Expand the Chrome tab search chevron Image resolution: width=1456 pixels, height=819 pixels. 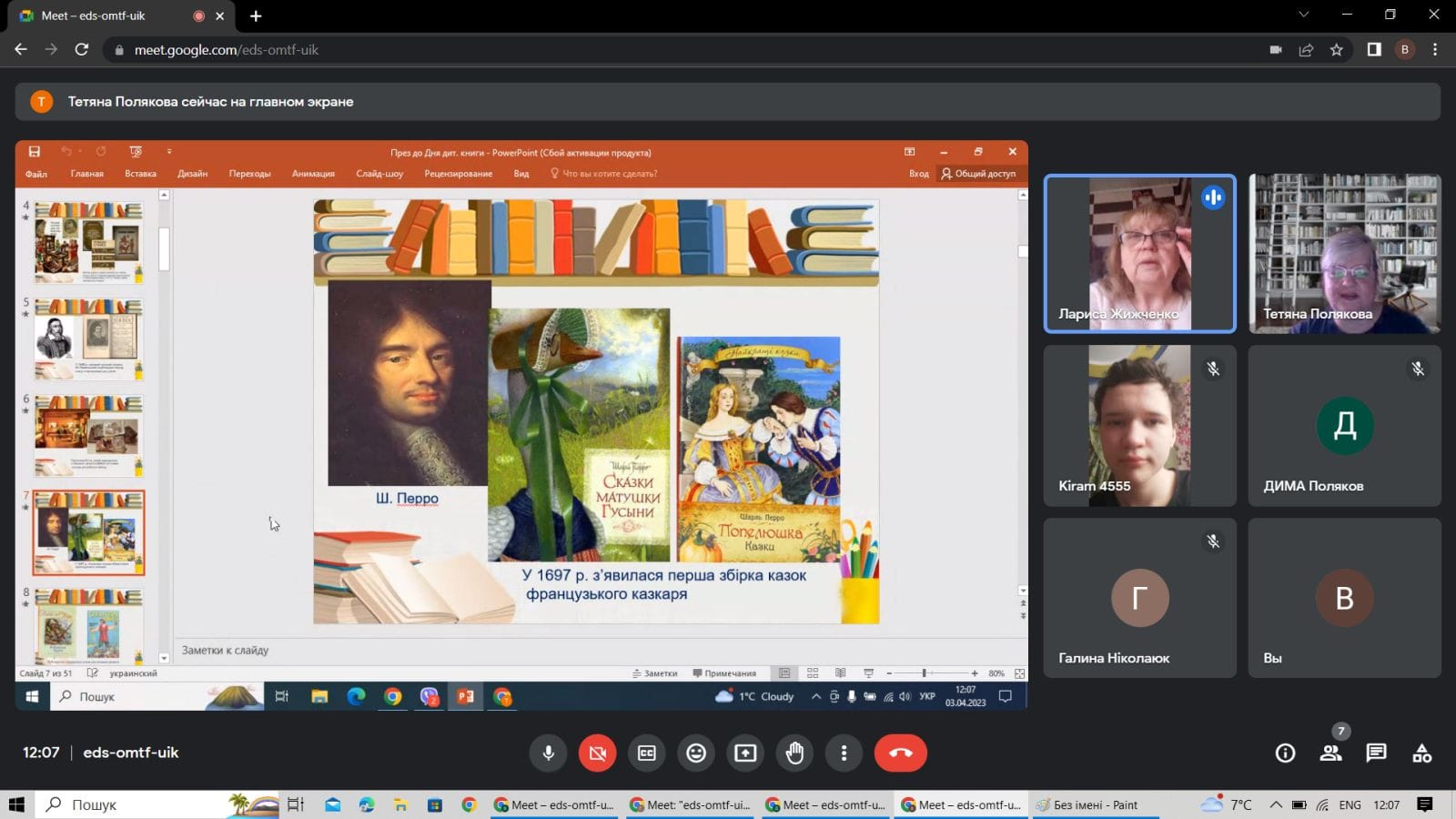tap(1303, 15)
